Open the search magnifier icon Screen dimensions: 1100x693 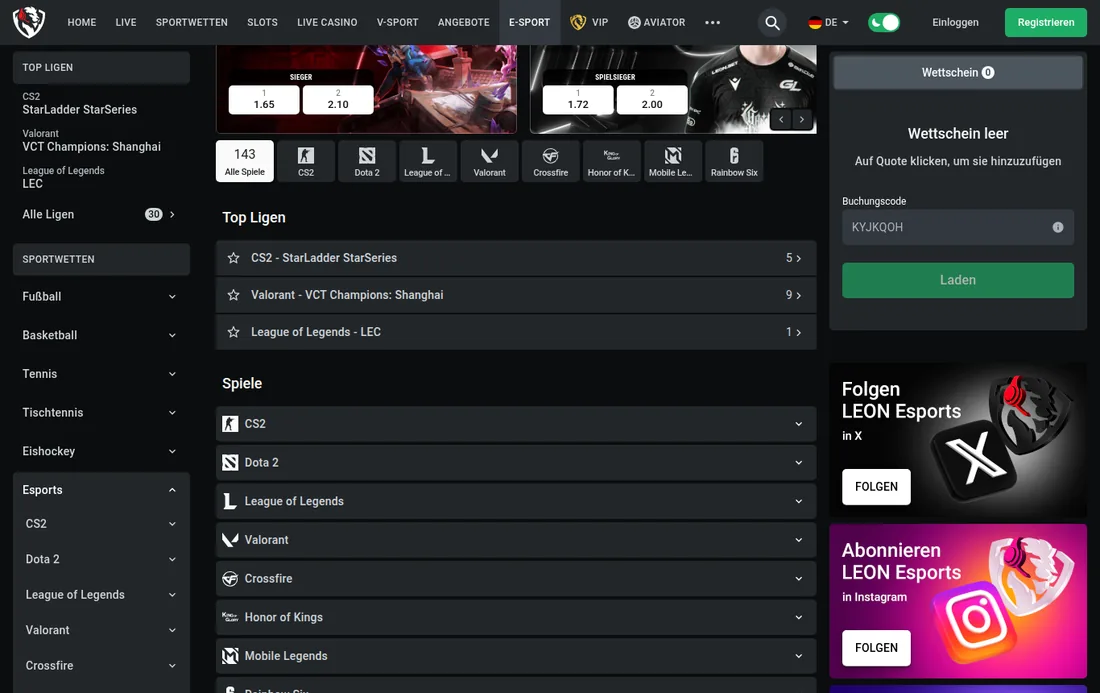pos(772,22)
